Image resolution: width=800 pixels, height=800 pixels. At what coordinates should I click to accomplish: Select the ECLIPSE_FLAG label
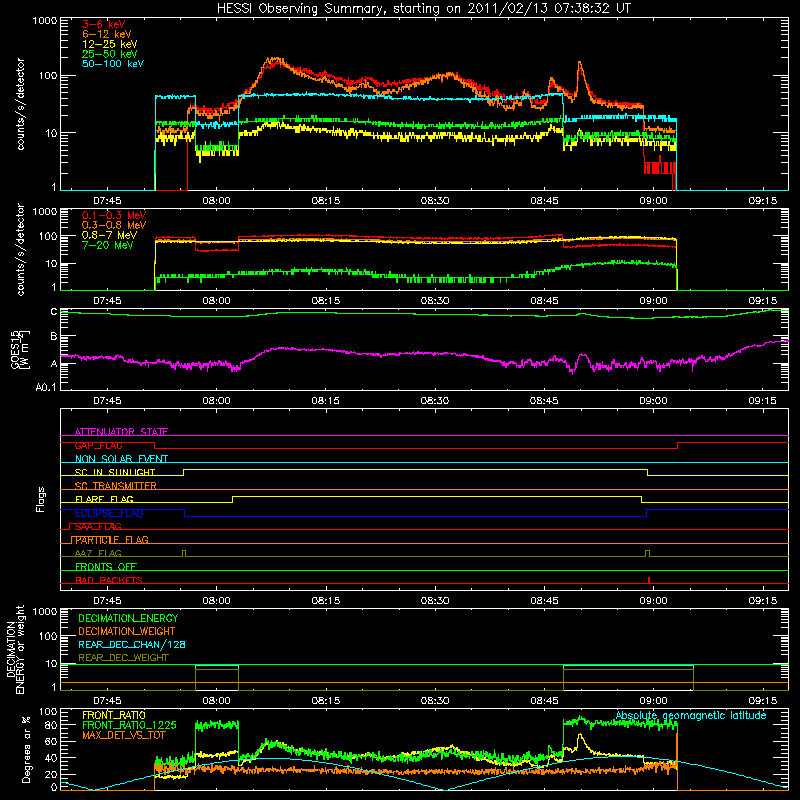pos(109,513)
